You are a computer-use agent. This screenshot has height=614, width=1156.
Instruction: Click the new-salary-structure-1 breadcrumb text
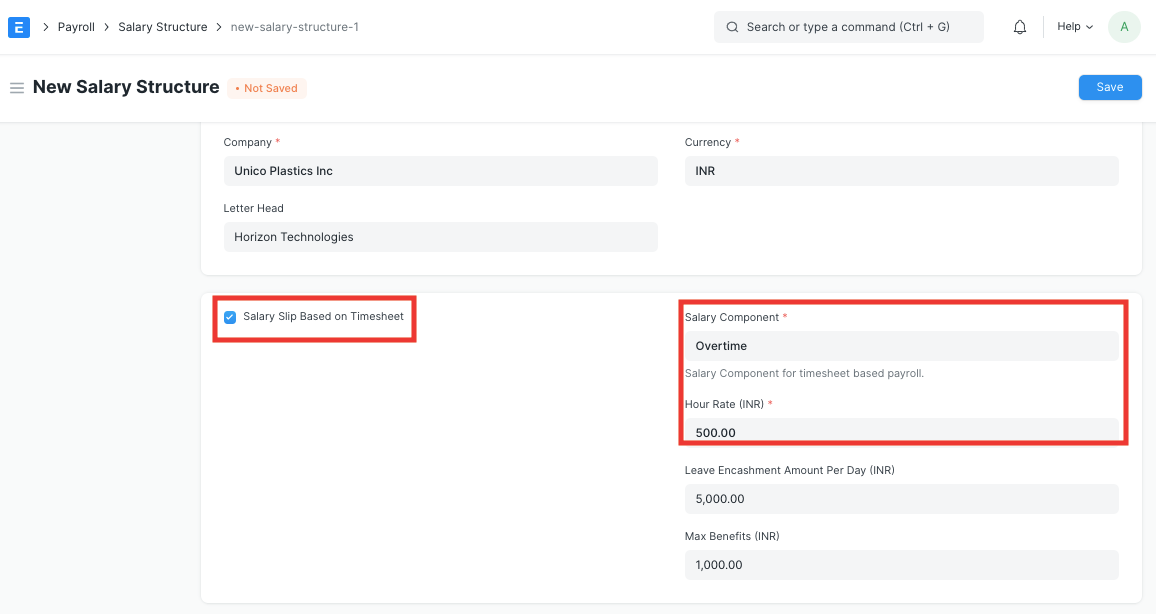pyautogui.click(x=294, y=27)
